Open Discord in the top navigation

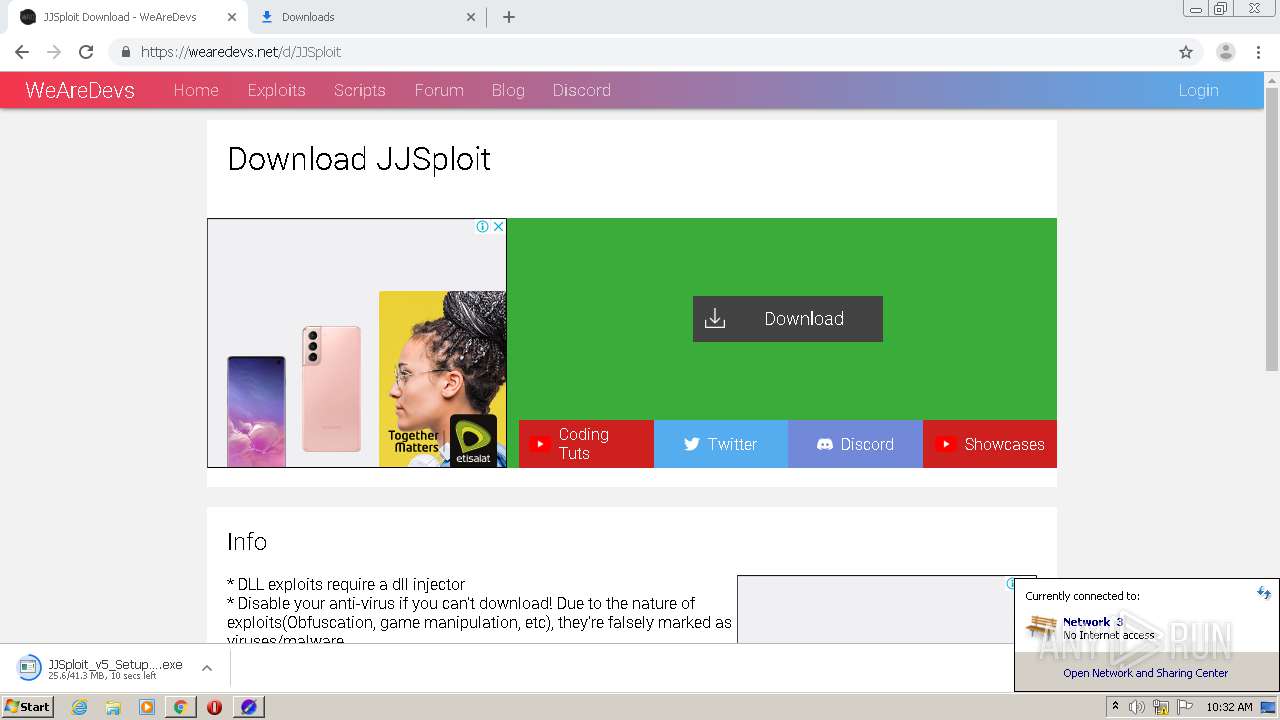[x=582, y=90]
